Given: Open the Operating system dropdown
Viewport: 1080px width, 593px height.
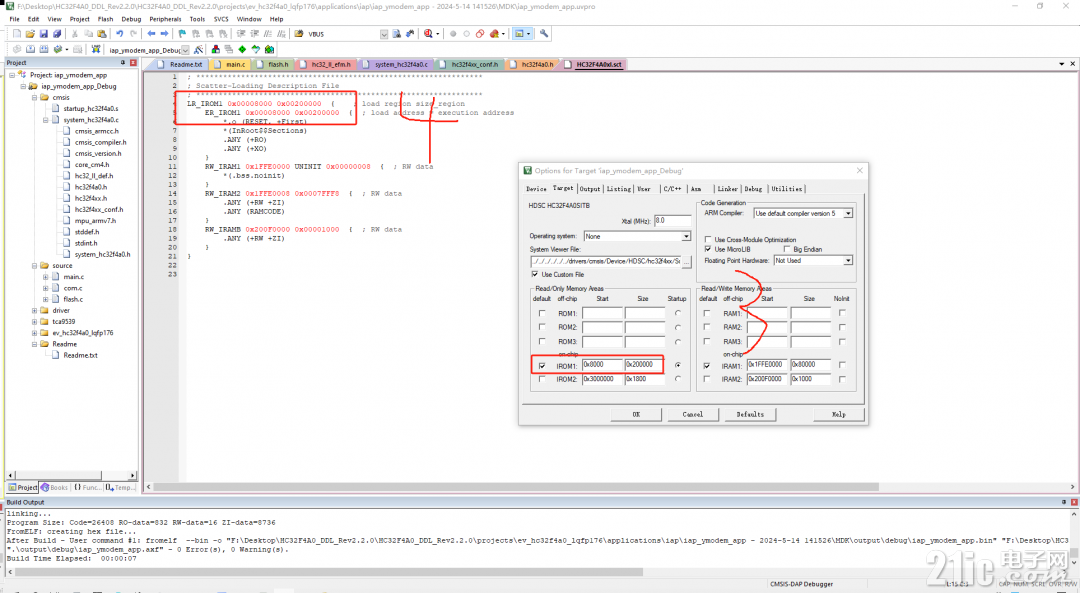Looking at the screenshot, I should coord(686,236).
